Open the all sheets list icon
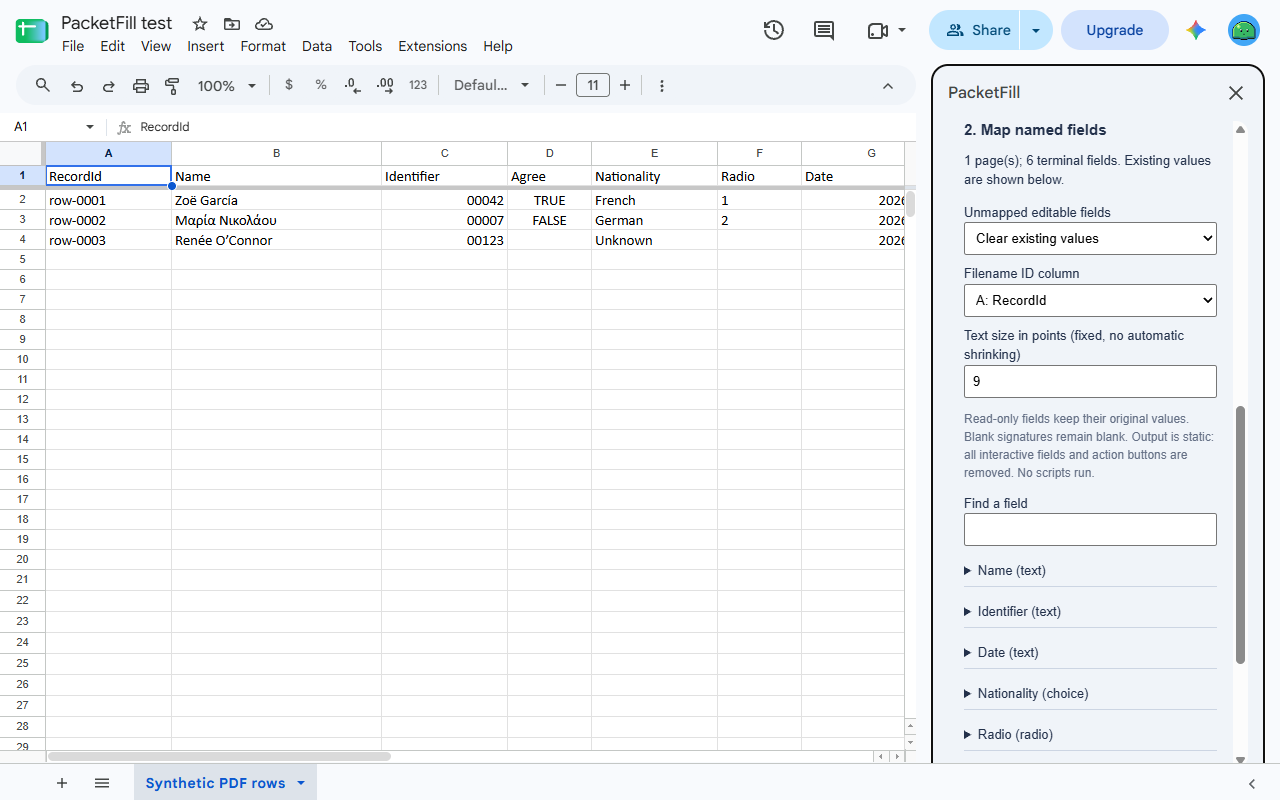This screenshot has height=800, width=1280. [102, 783]
